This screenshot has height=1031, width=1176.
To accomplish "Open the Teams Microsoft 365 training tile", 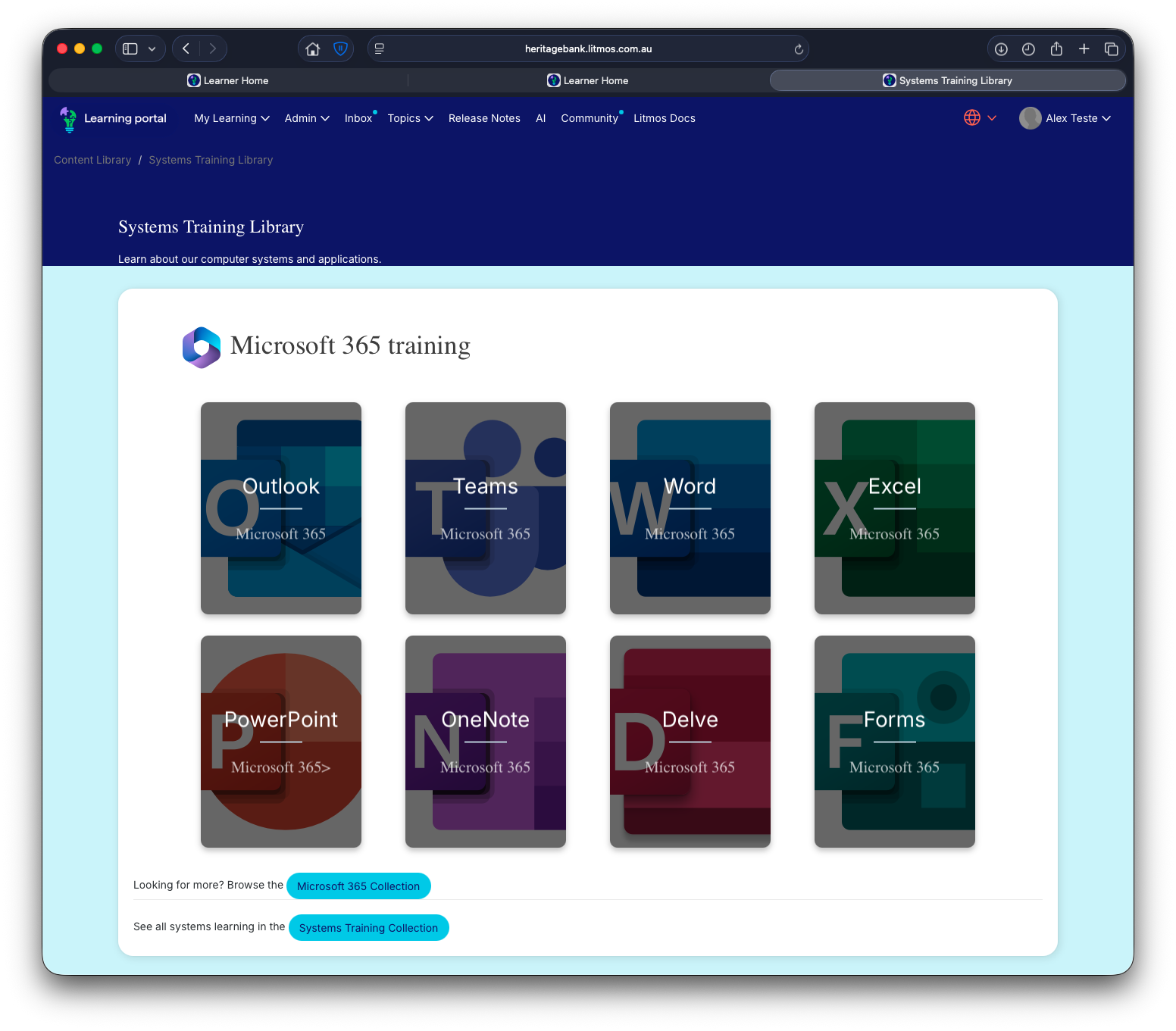I will 486,508.
